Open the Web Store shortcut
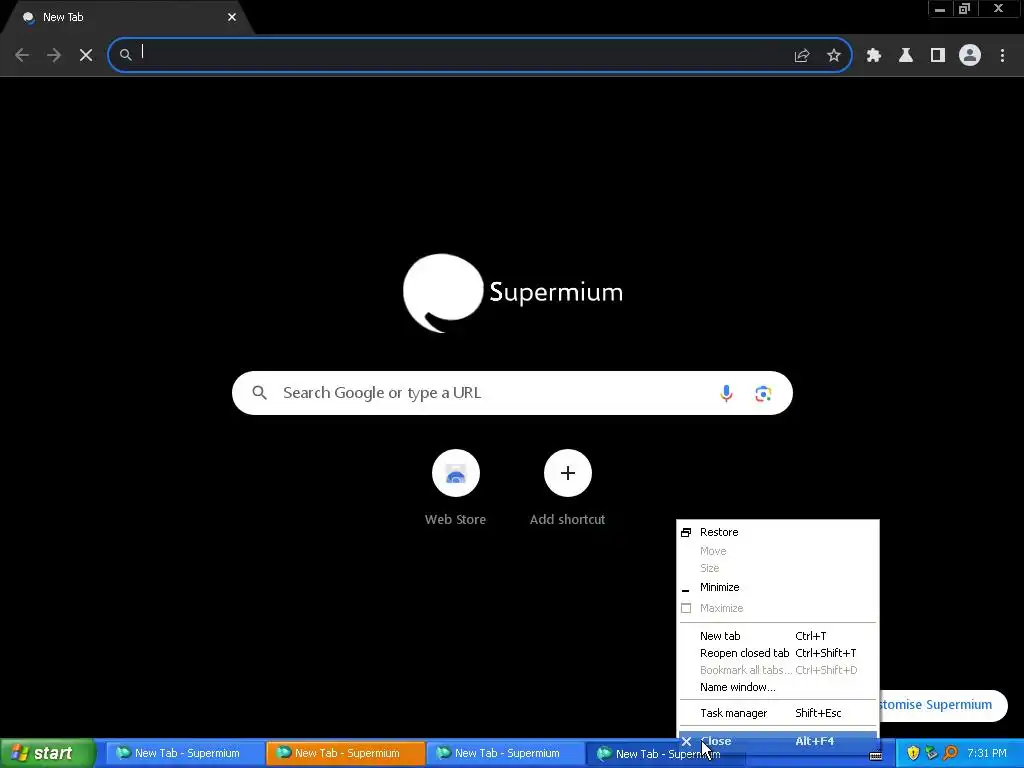The height and width of the screenshot is (768, 1024). pyautogui.click(x=455, y=488)
